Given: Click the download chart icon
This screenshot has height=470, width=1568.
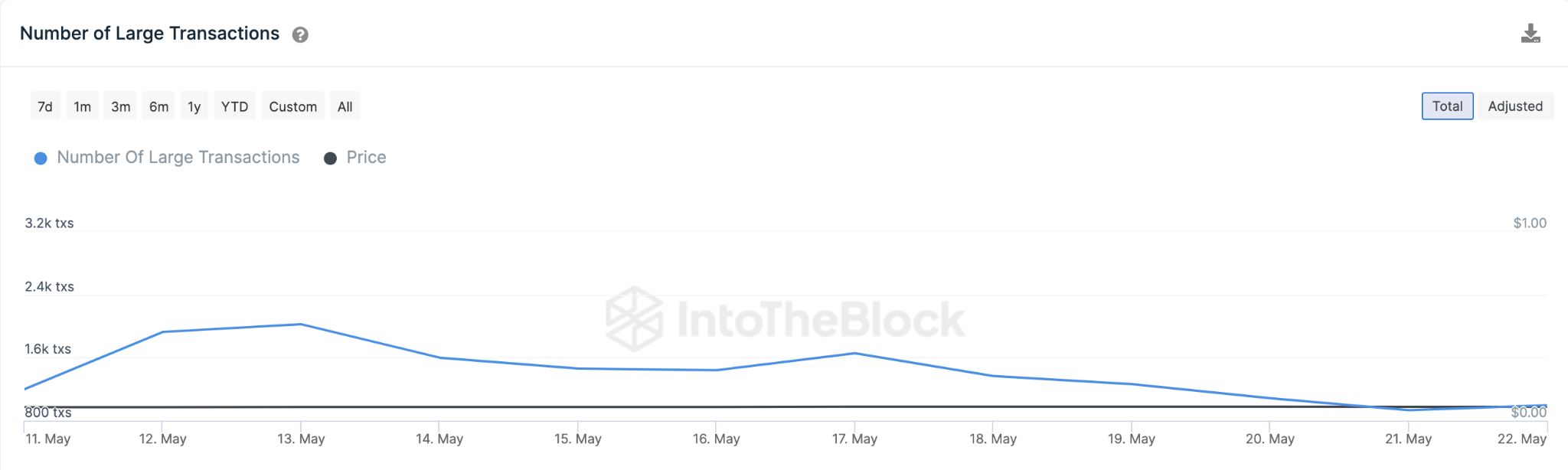Looking at the screenshot, I should pyautogui.click(x=1530, y=34).
